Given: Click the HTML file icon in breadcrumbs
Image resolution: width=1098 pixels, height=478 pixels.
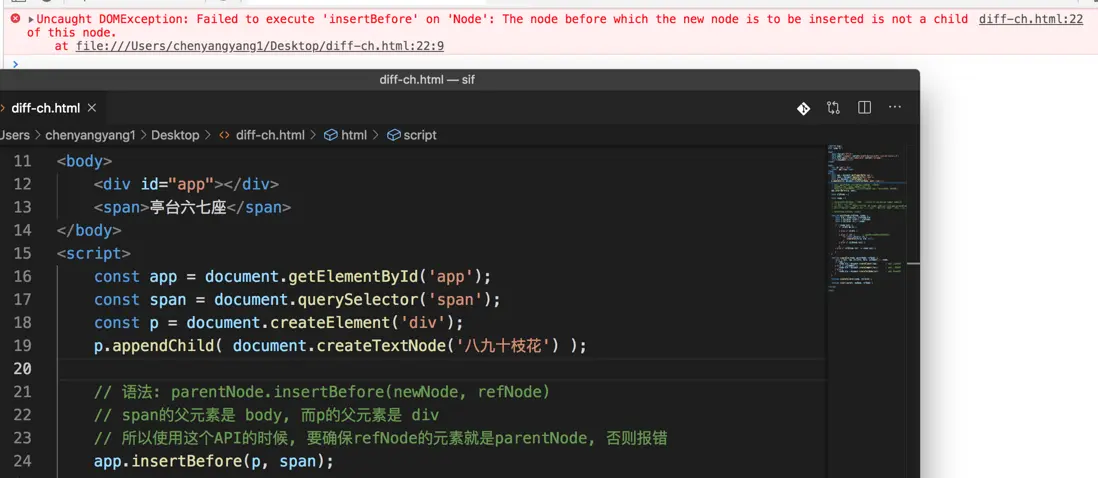Looking at the screenshot, I should pyautogui.click(x=225, y=135).
